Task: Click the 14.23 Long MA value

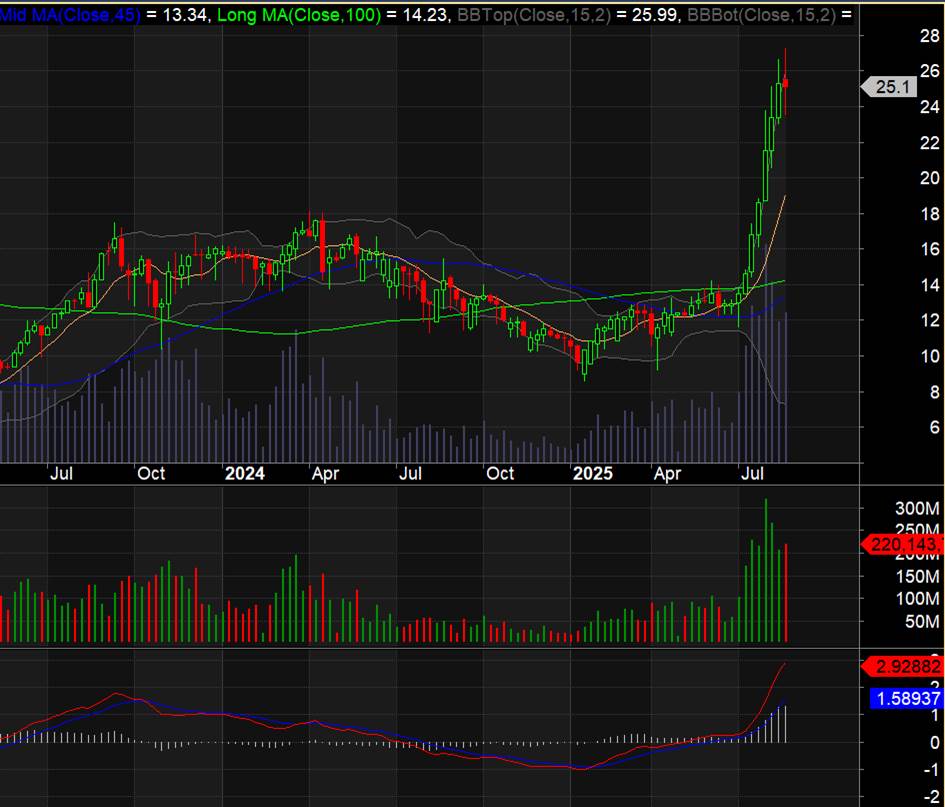Action: (425, 14)
